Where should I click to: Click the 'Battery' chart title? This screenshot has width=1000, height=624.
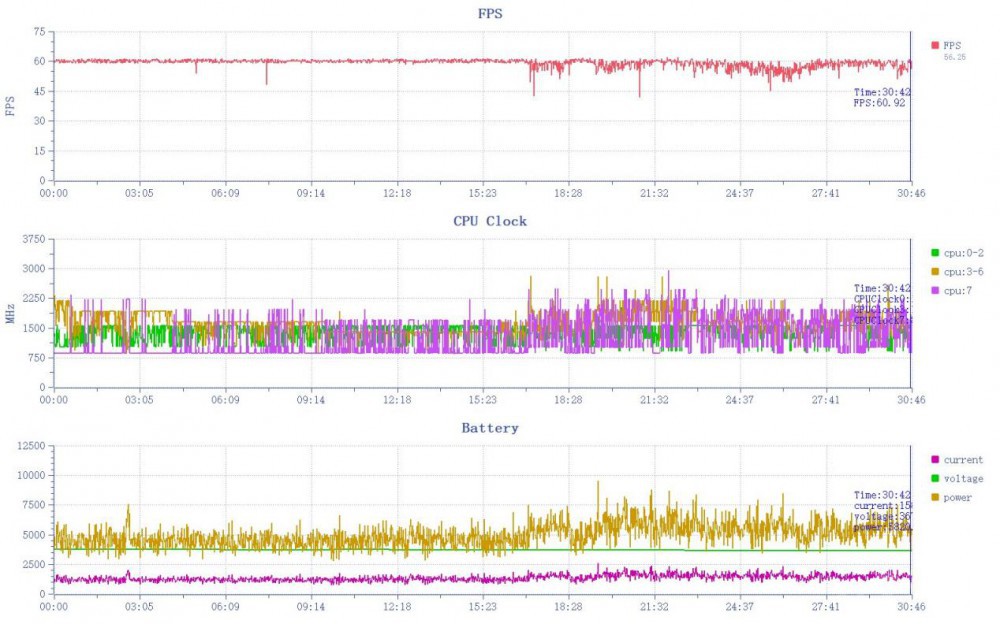point(490,427)
